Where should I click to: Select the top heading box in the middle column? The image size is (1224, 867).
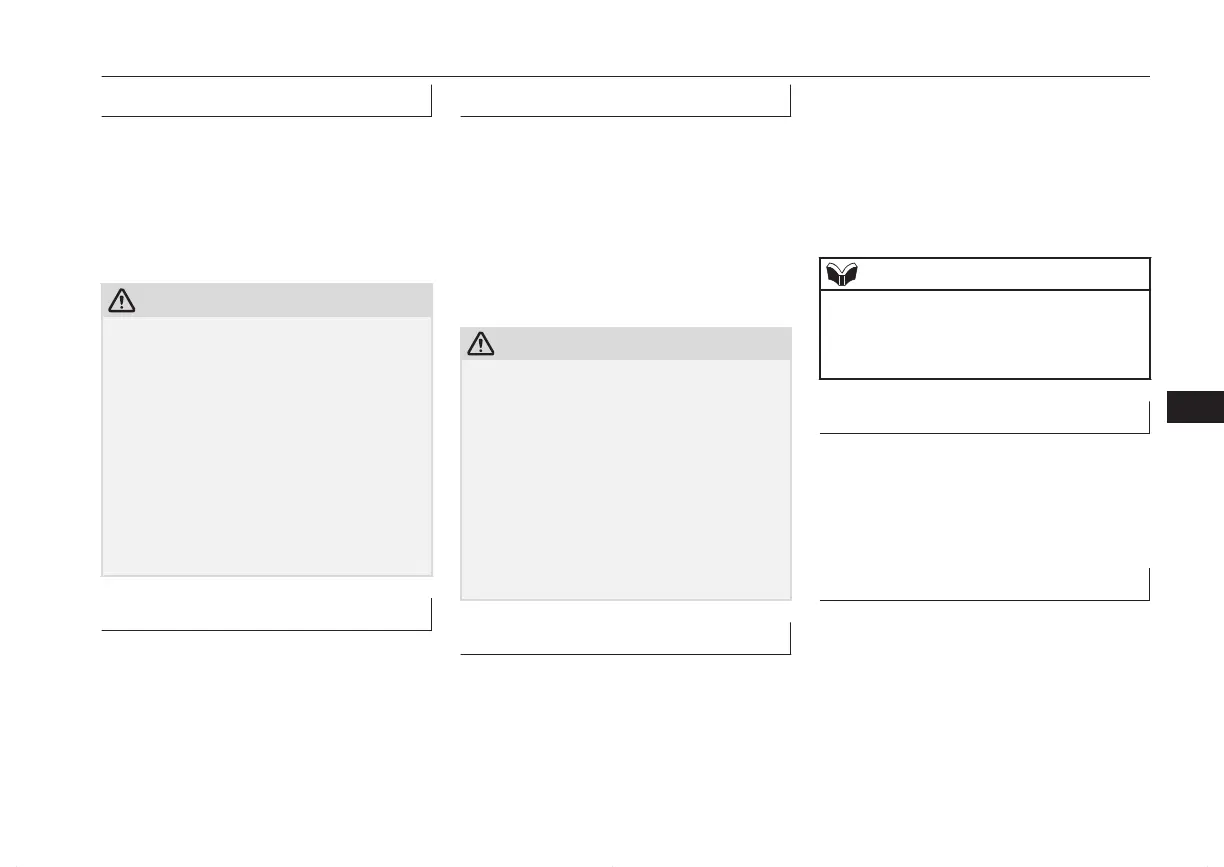point(626,101)
